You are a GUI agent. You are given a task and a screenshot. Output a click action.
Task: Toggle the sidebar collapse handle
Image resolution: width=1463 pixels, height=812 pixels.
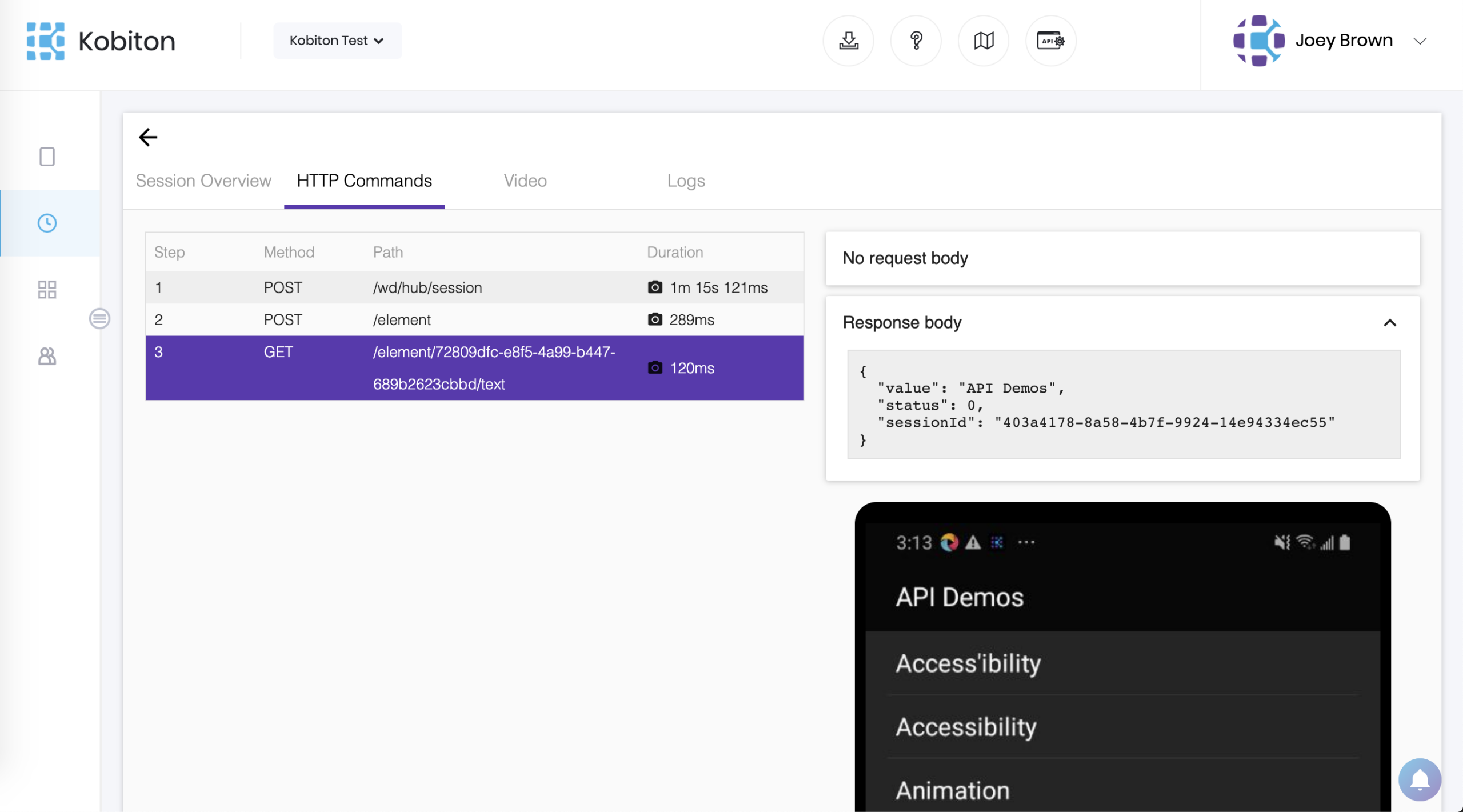click(99, 318)
